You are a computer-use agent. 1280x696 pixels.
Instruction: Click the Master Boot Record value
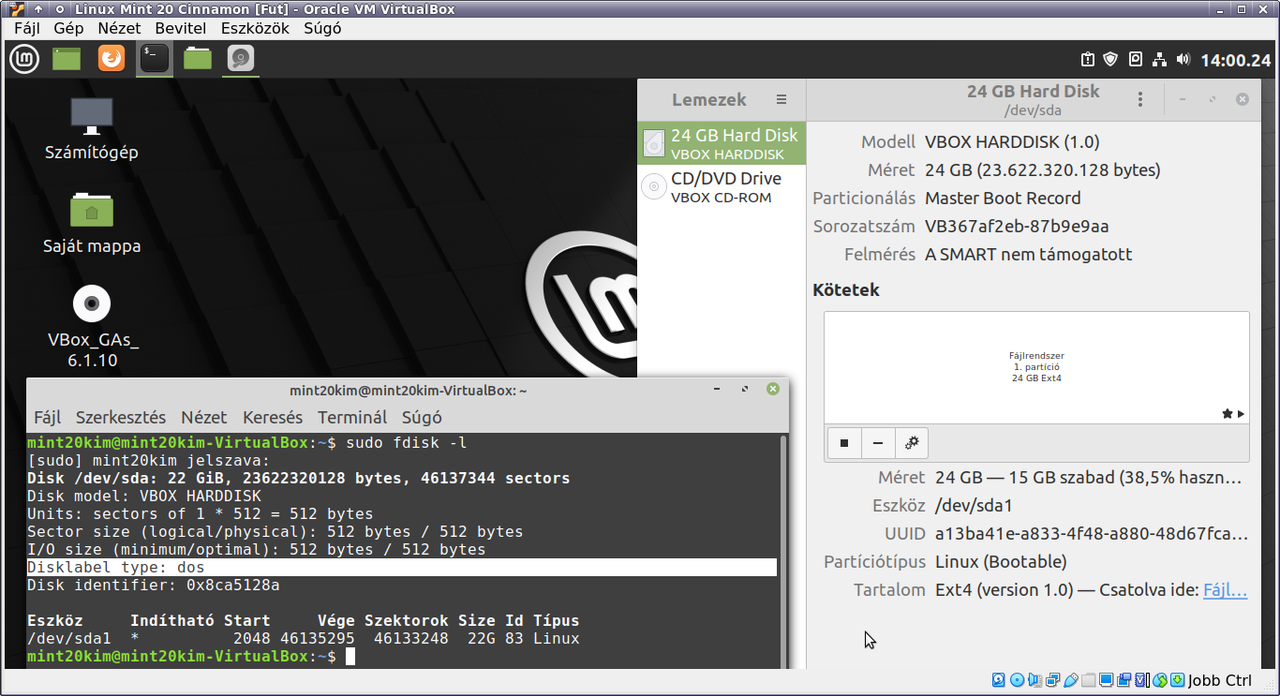[x=1003, y=198]
